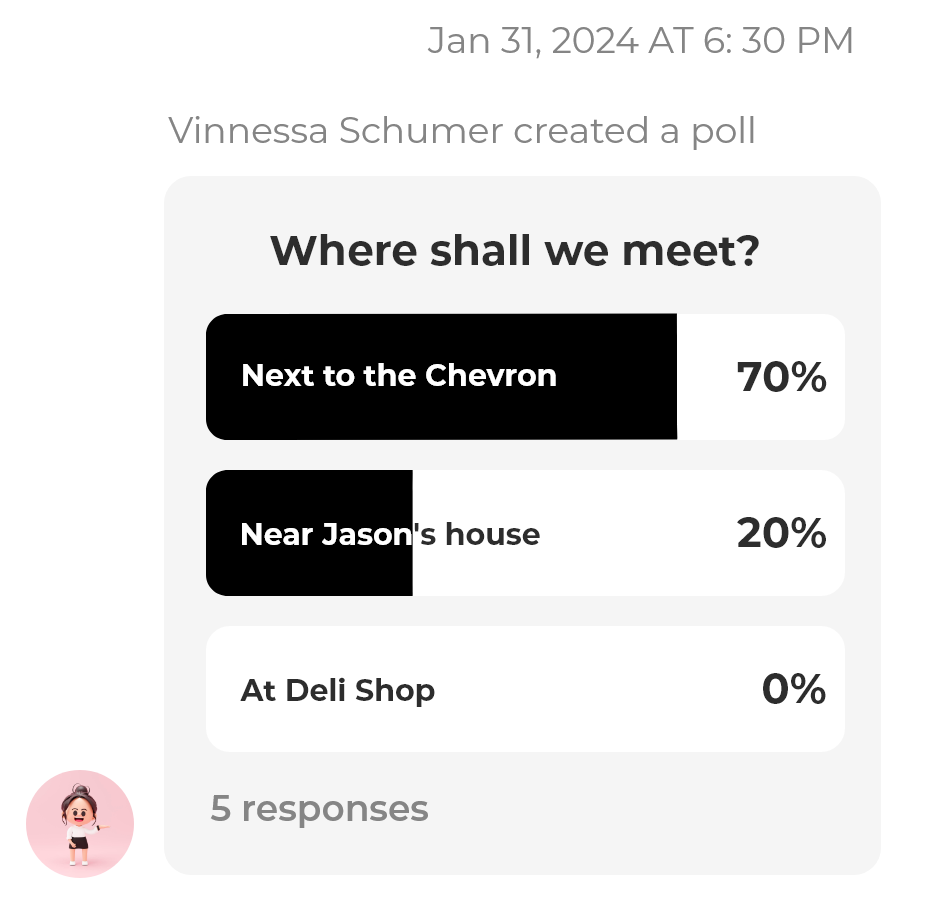This screenshot has height=919, width=937.
Task: Click the Near Jason's house label text
Action: pyautogui.click(x=390, y=534)
